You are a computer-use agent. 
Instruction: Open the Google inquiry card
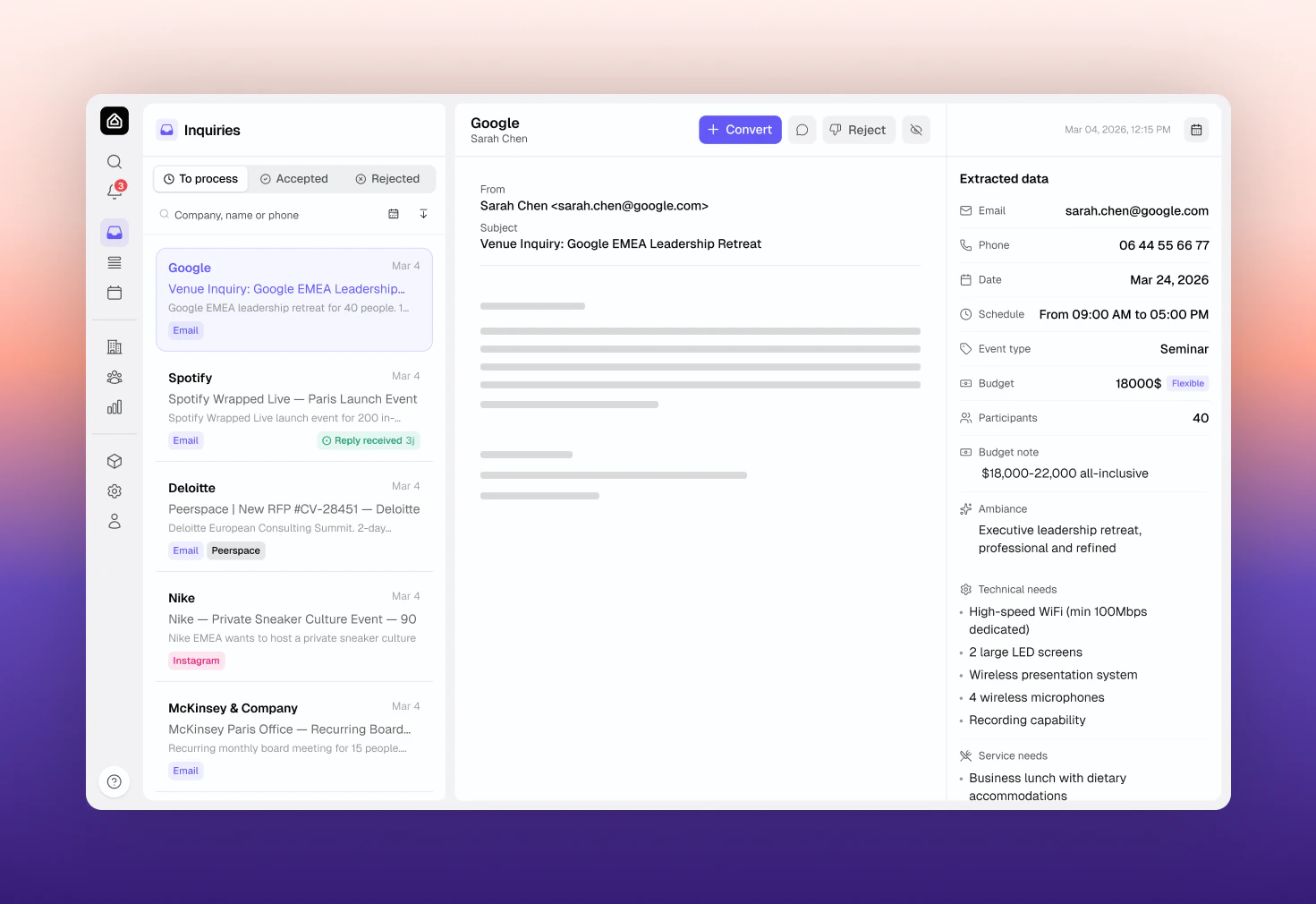pyautogui.click(x=294, y=300)
